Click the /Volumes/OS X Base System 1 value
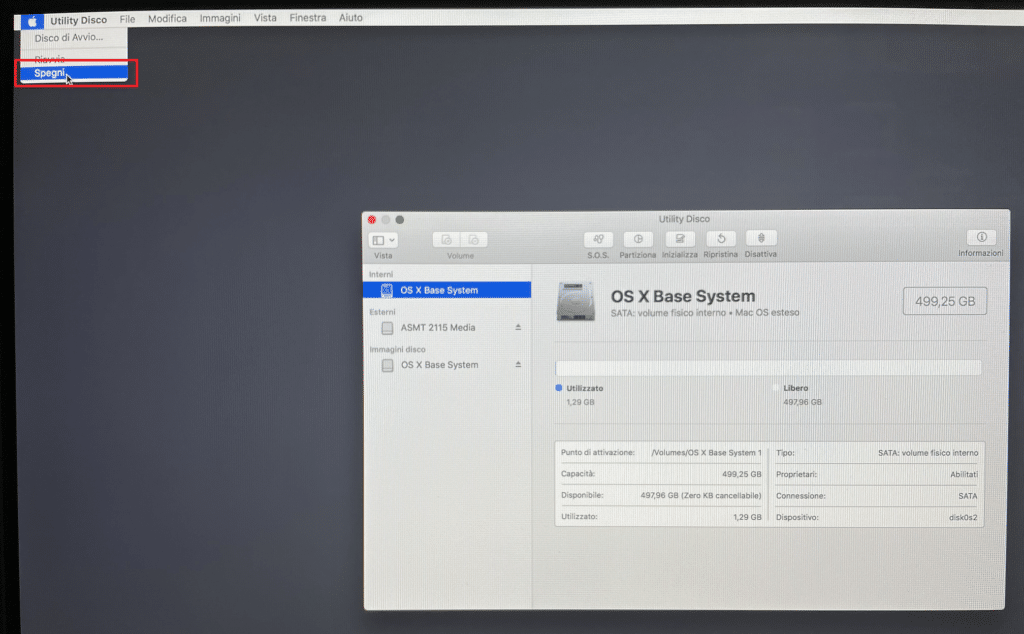The image size is (1024, 634). point(706,452)
